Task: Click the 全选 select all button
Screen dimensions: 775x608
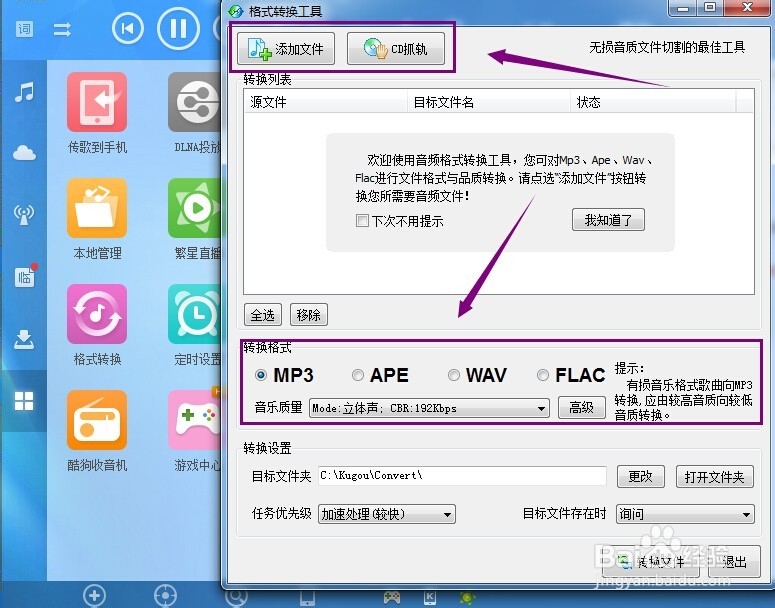Action: pos(263,315)
